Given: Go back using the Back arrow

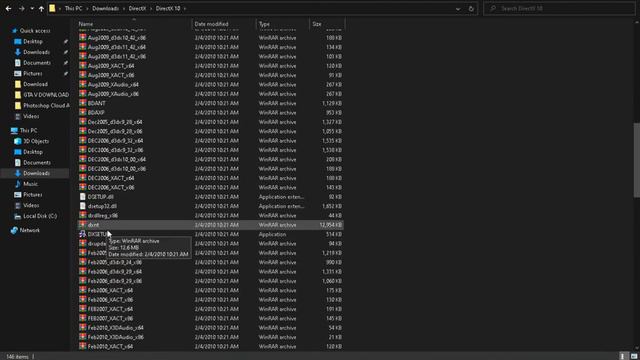Looking at the screenshot, I should 8,8.
